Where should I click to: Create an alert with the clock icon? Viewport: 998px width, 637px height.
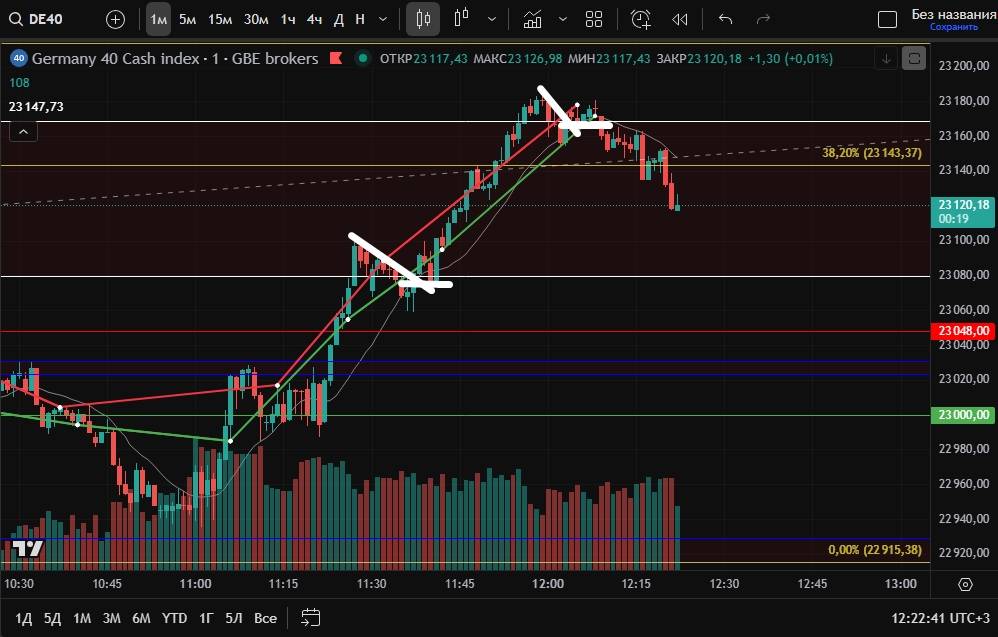pyautogui.click(x=640, y=19)
